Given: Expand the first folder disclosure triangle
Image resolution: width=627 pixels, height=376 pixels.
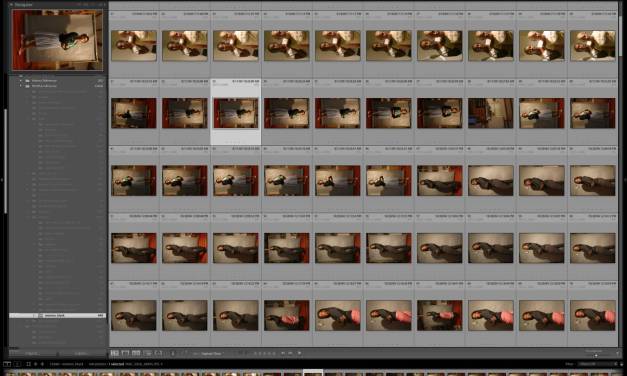Looking at the screenshot, I should click(x=21, y=80).
